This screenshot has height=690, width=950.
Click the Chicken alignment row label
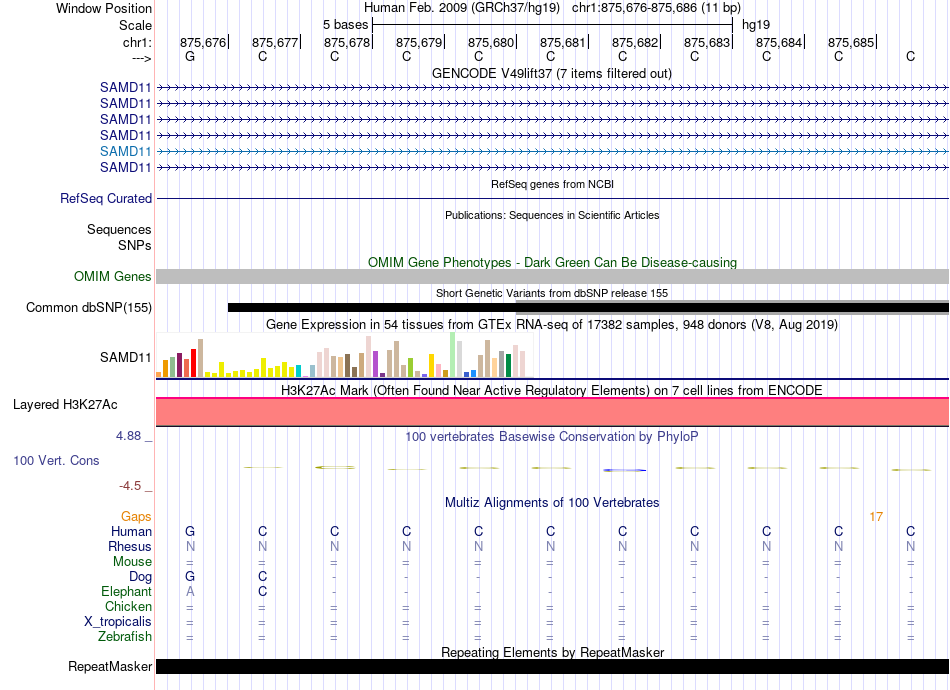pyautogui.click(x=128, y=606)
